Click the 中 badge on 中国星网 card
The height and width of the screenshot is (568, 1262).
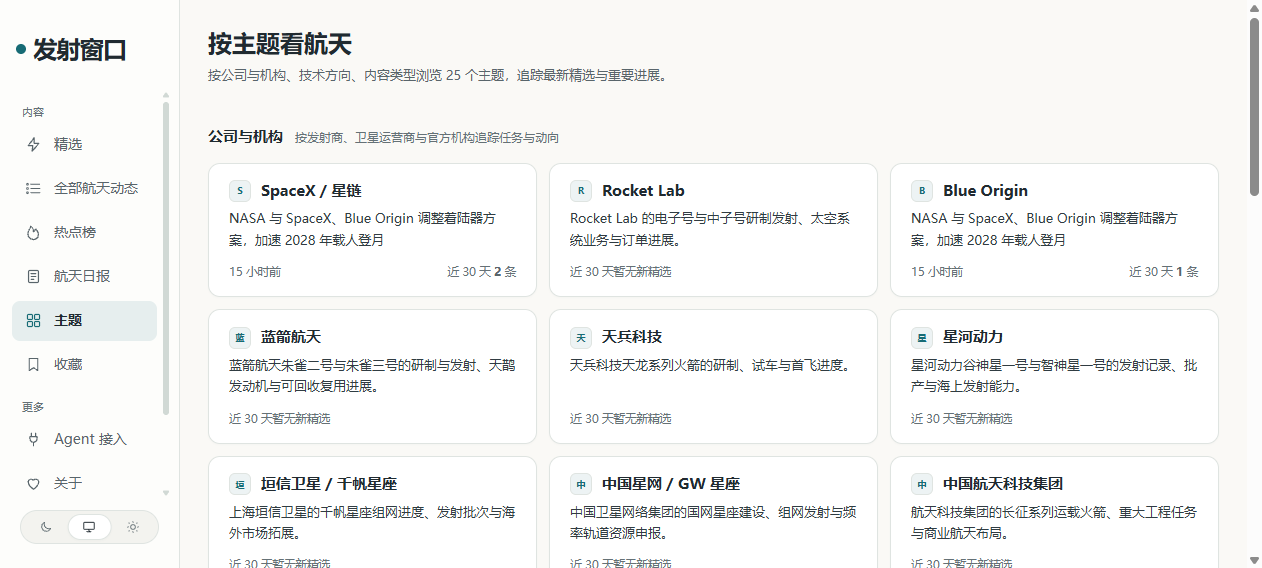pyautogui.click(x=581, y=484)
